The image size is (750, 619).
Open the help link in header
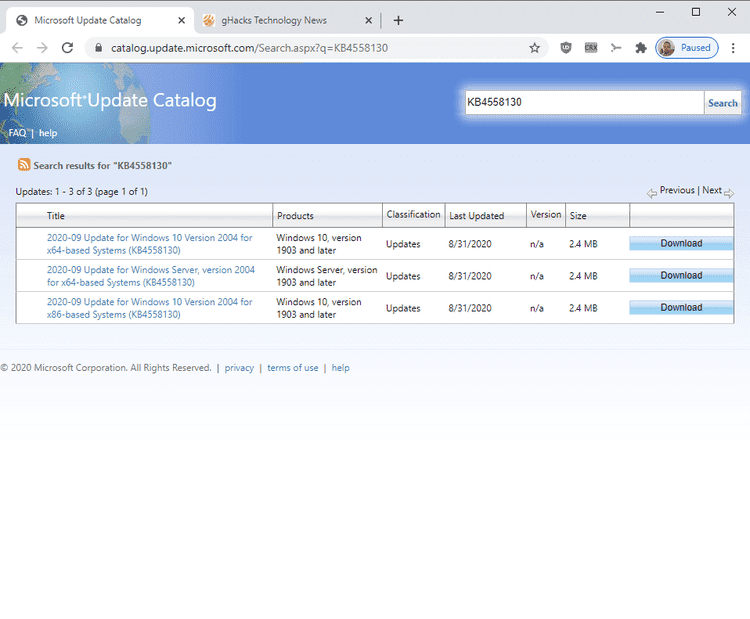[48, 133]
